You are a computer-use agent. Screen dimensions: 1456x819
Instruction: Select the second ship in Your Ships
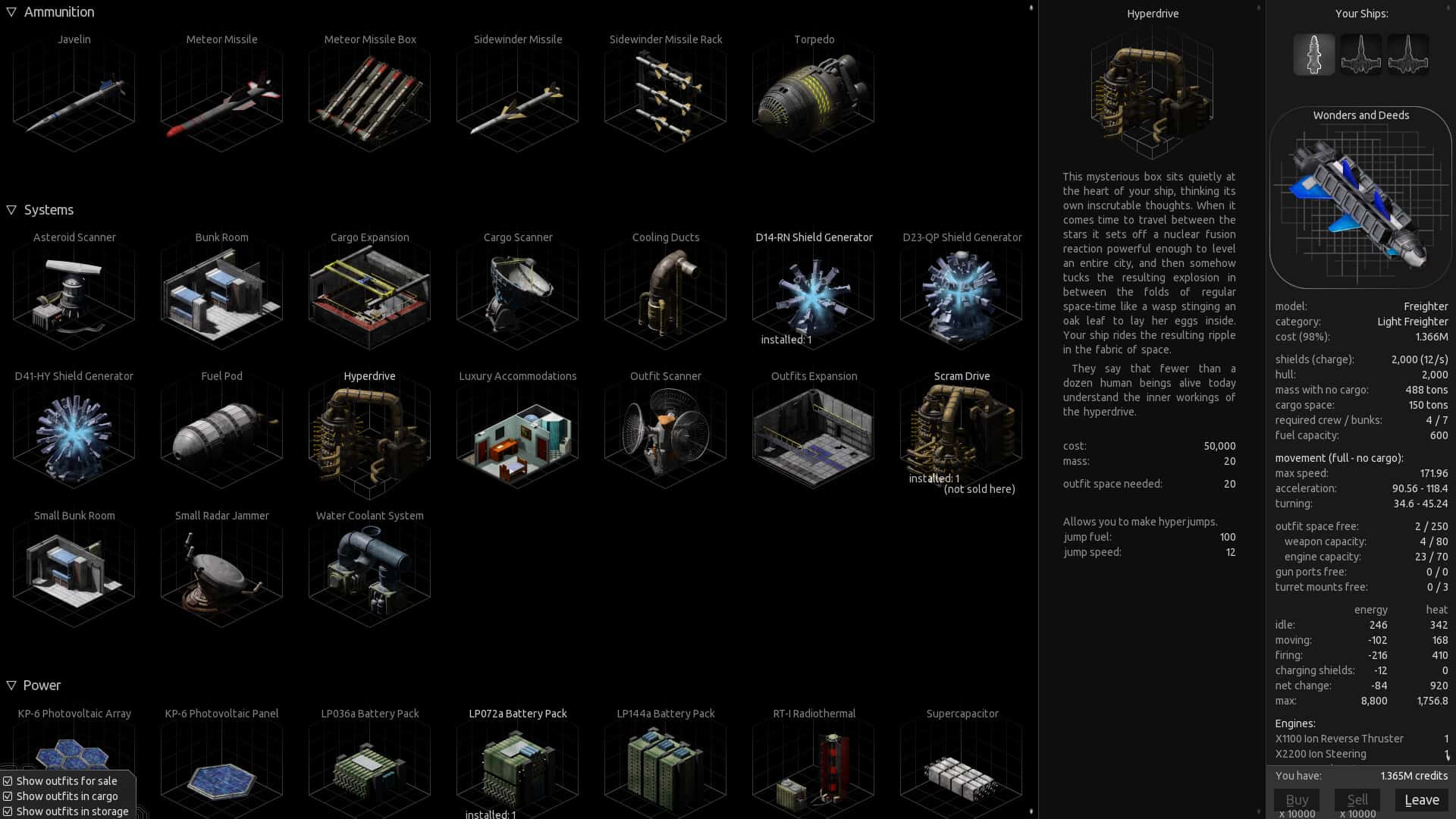tap(1360, 53)
